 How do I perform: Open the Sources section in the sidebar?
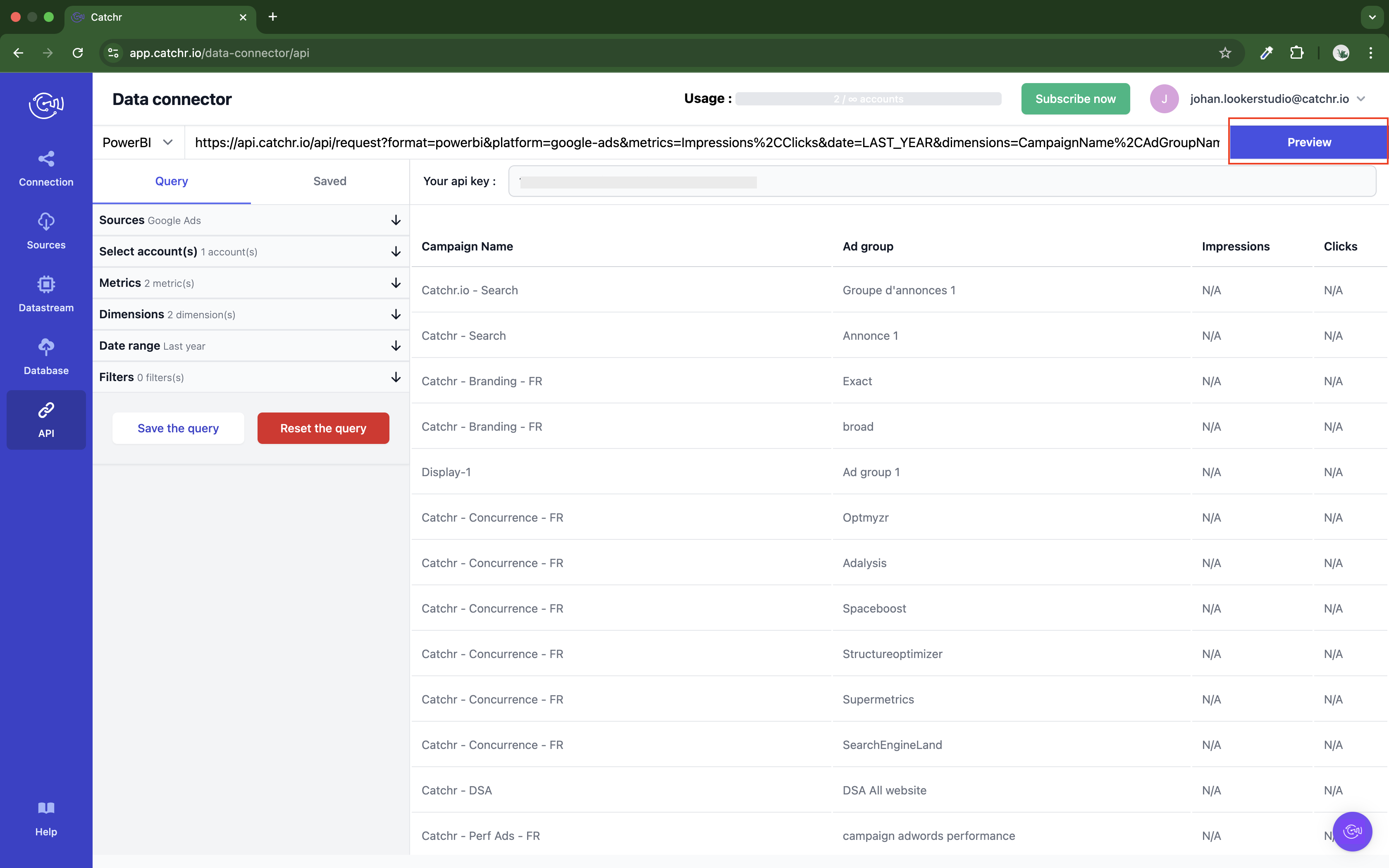[x=46, y=232]
